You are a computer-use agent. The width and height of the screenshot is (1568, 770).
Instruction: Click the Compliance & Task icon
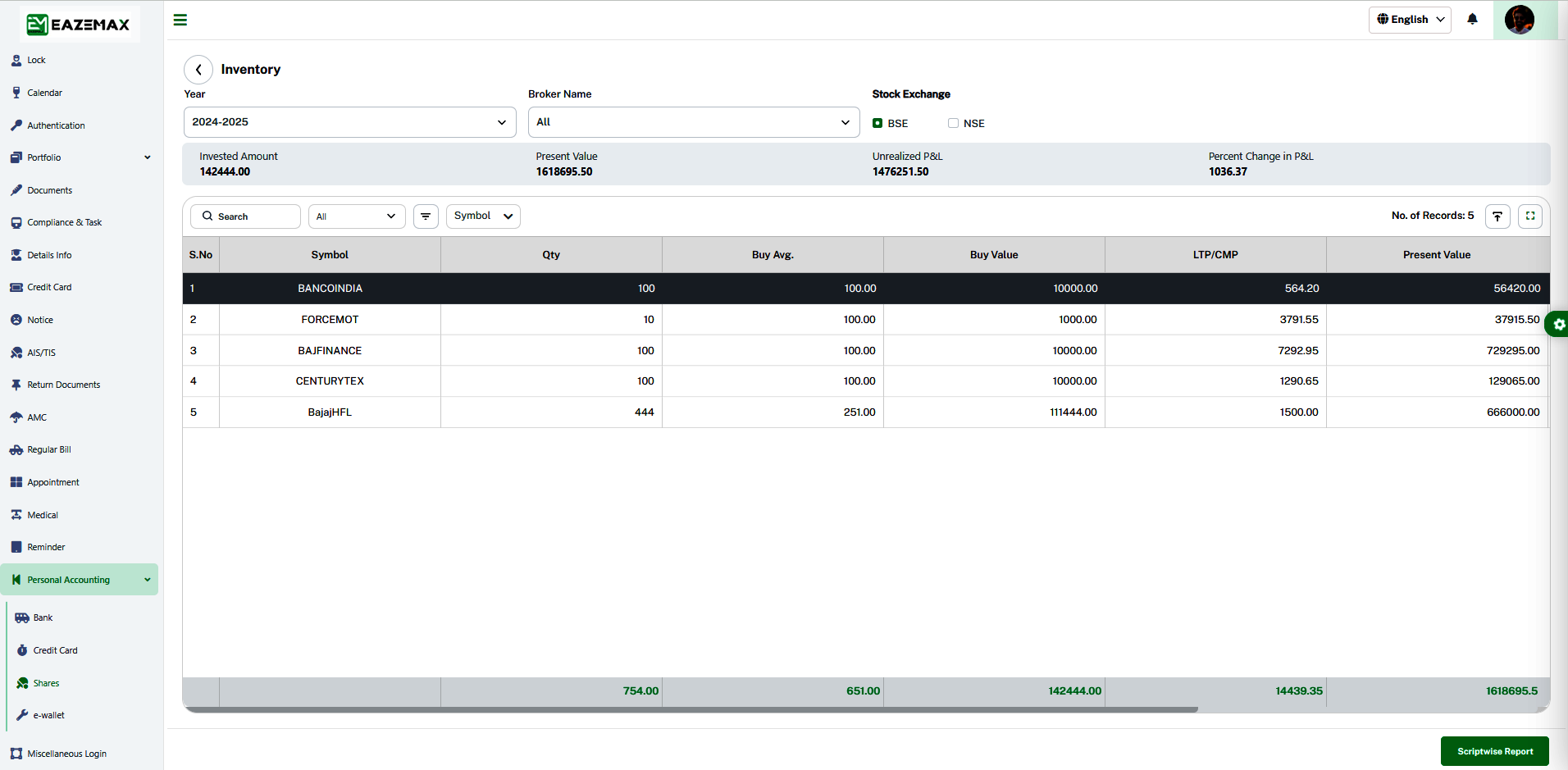16,222
